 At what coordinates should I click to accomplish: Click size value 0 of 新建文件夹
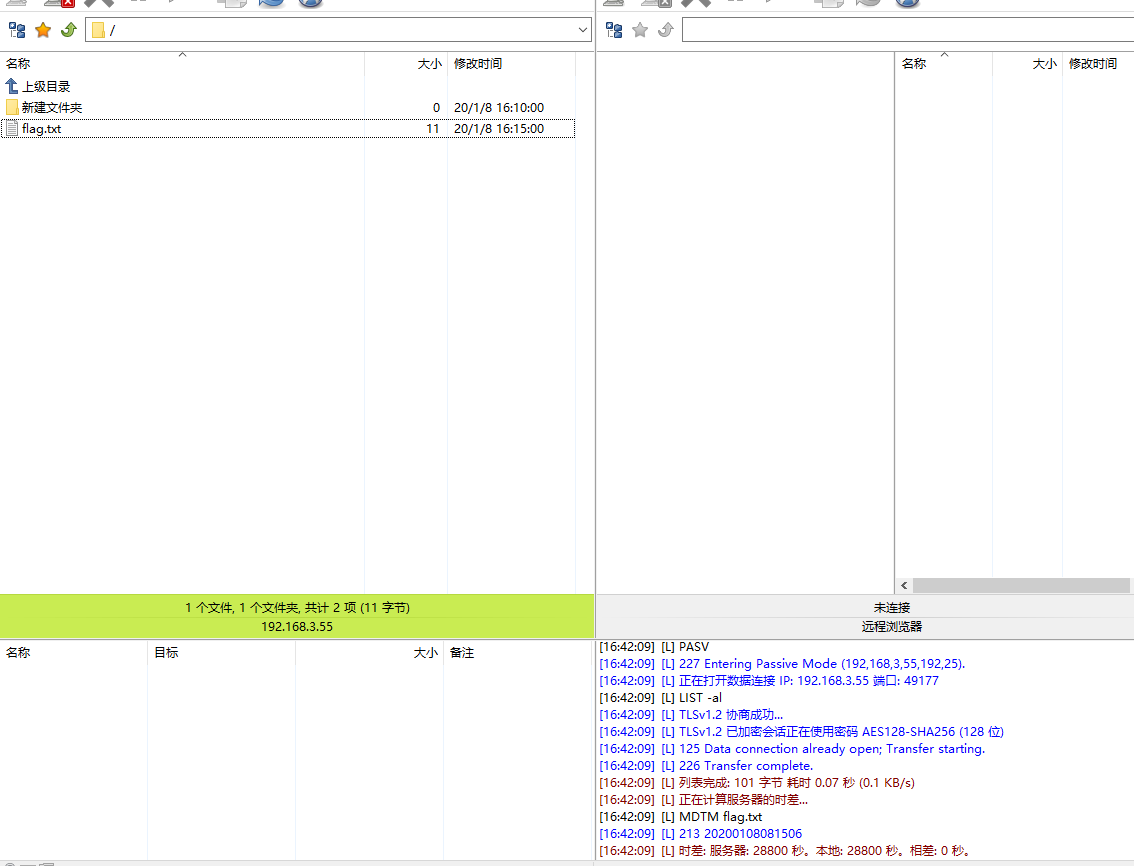pos(436,107)
